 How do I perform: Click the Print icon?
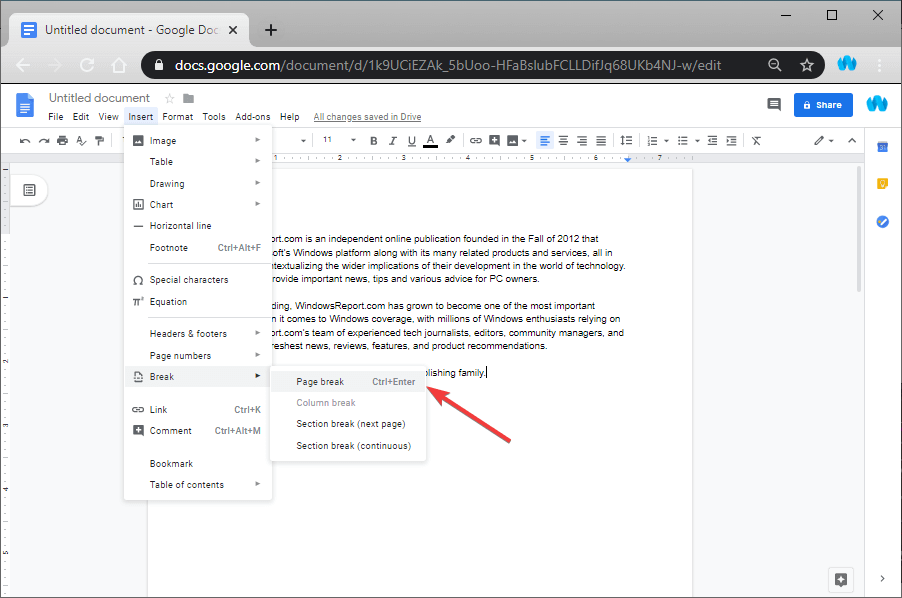click(x=63, y=141)
